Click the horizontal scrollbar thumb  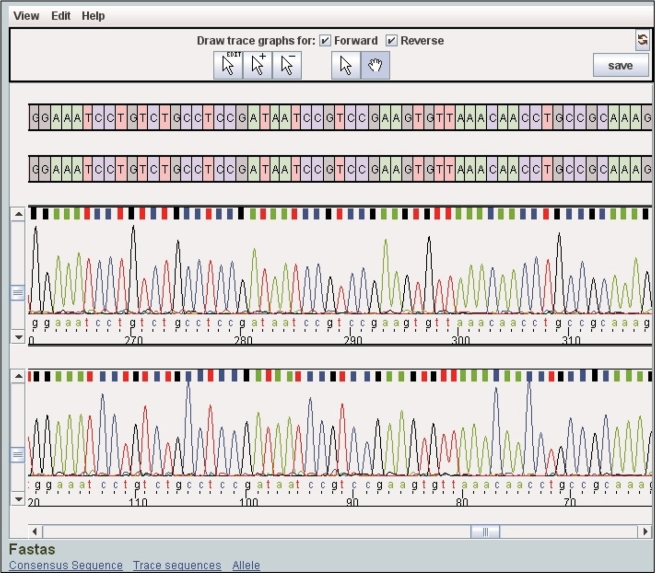pyautogui.click(x=485, y=532)
